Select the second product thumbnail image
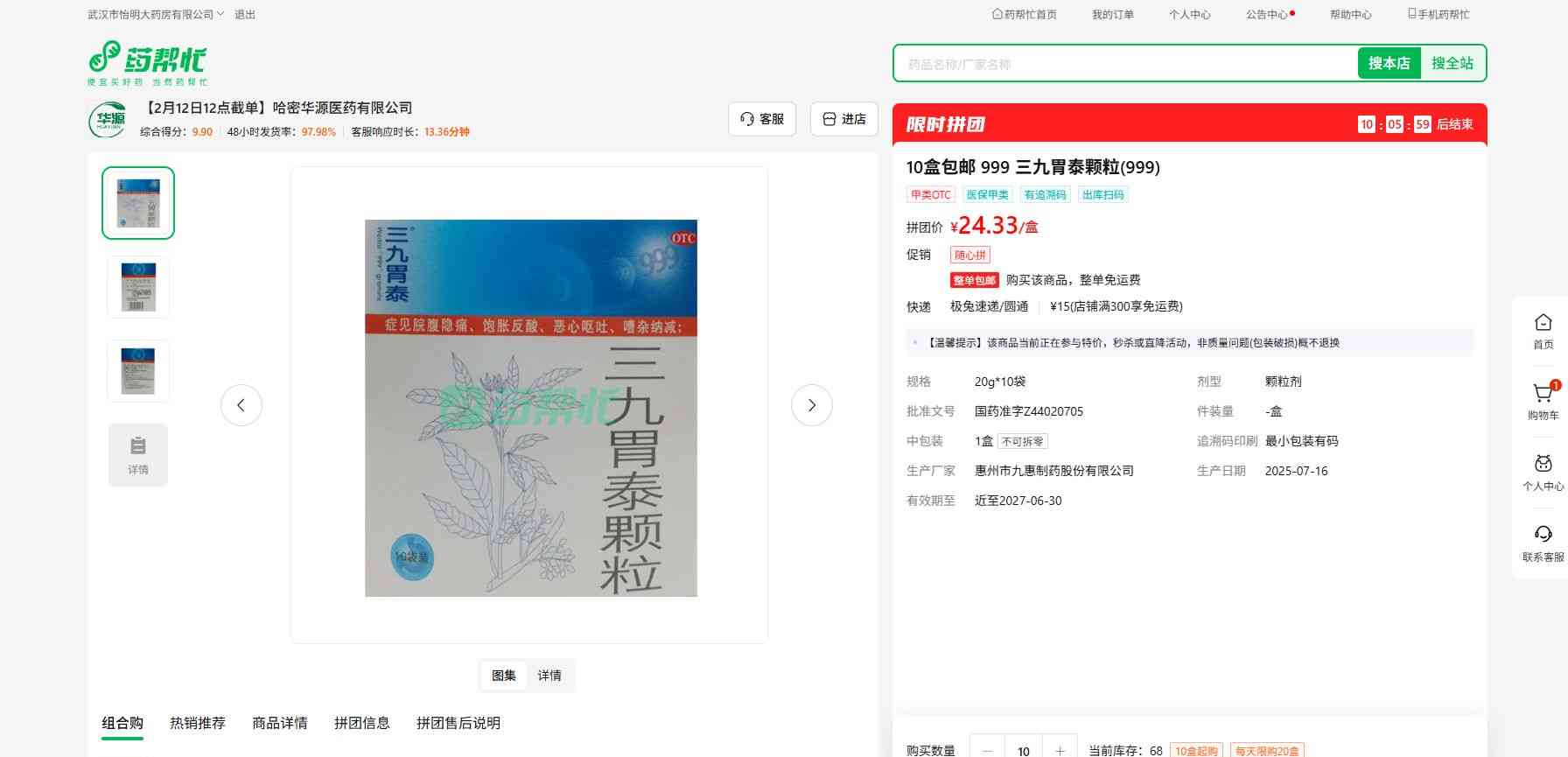1568x757 pixels. pos(138,287)
